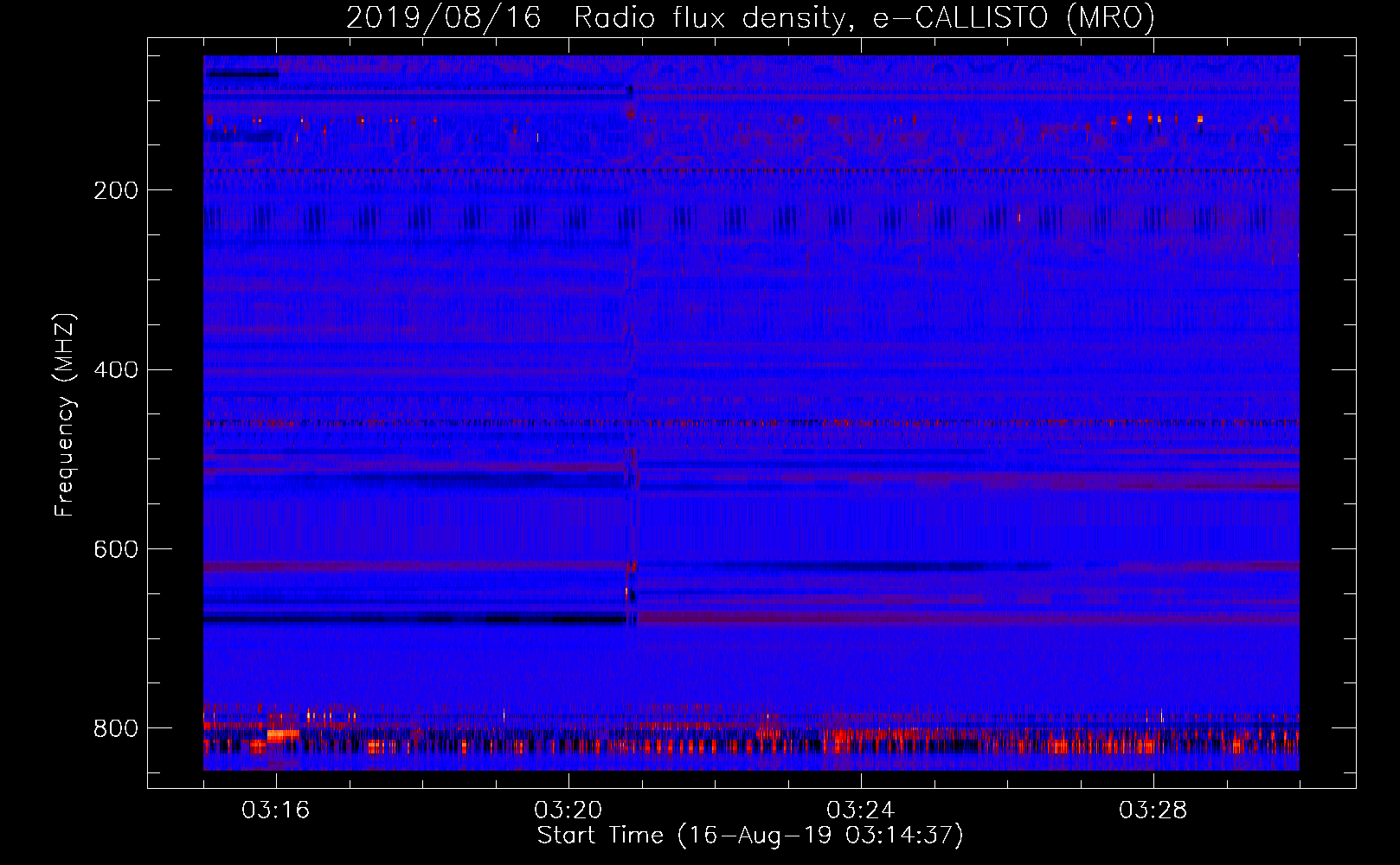Viewport: 1400px width, 865px height.
Task: Click the 03:16 time tick label
Action: click(276, 811)
